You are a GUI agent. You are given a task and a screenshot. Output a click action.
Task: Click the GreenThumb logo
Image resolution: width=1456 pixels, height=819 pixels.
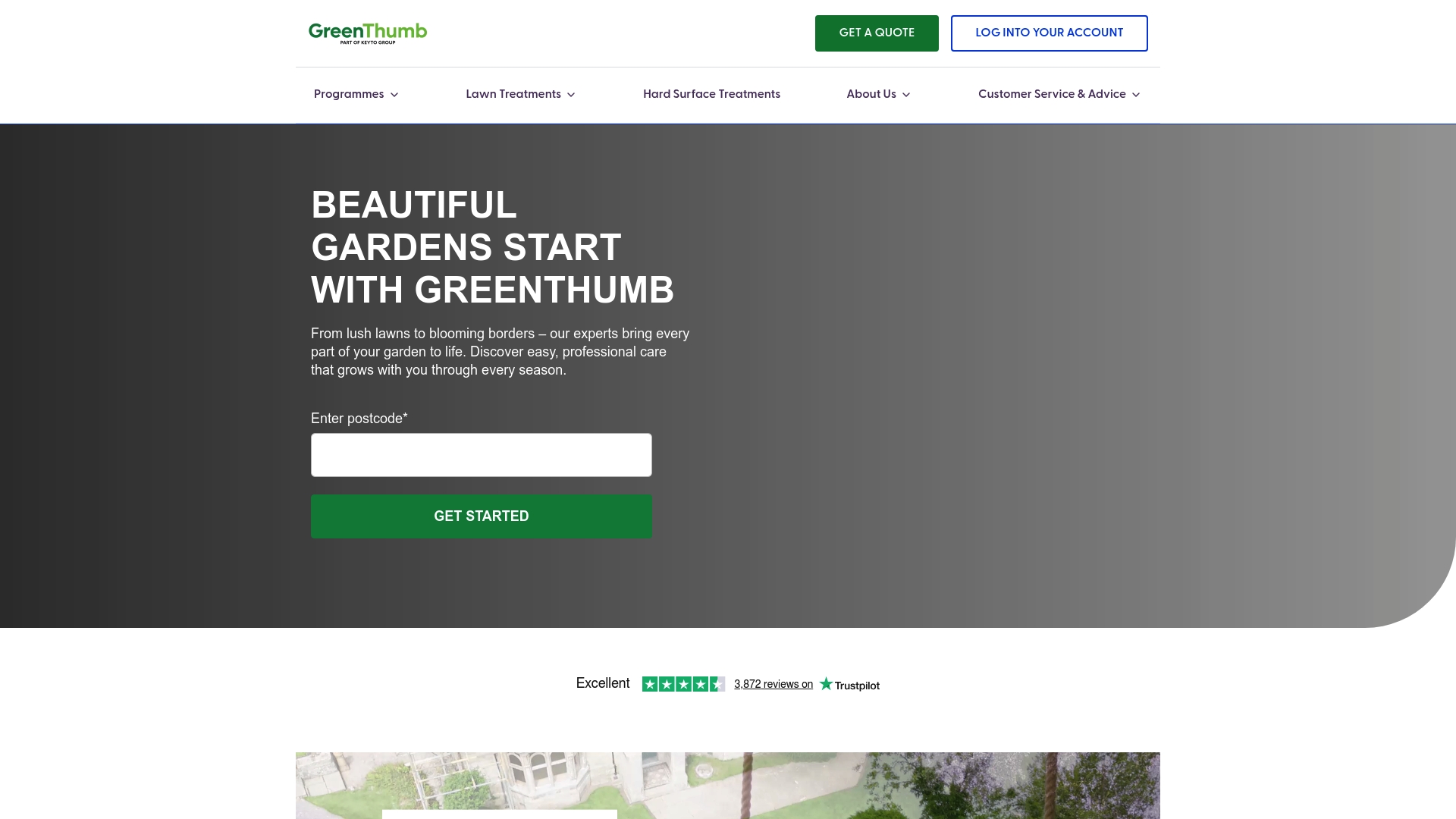366,32
